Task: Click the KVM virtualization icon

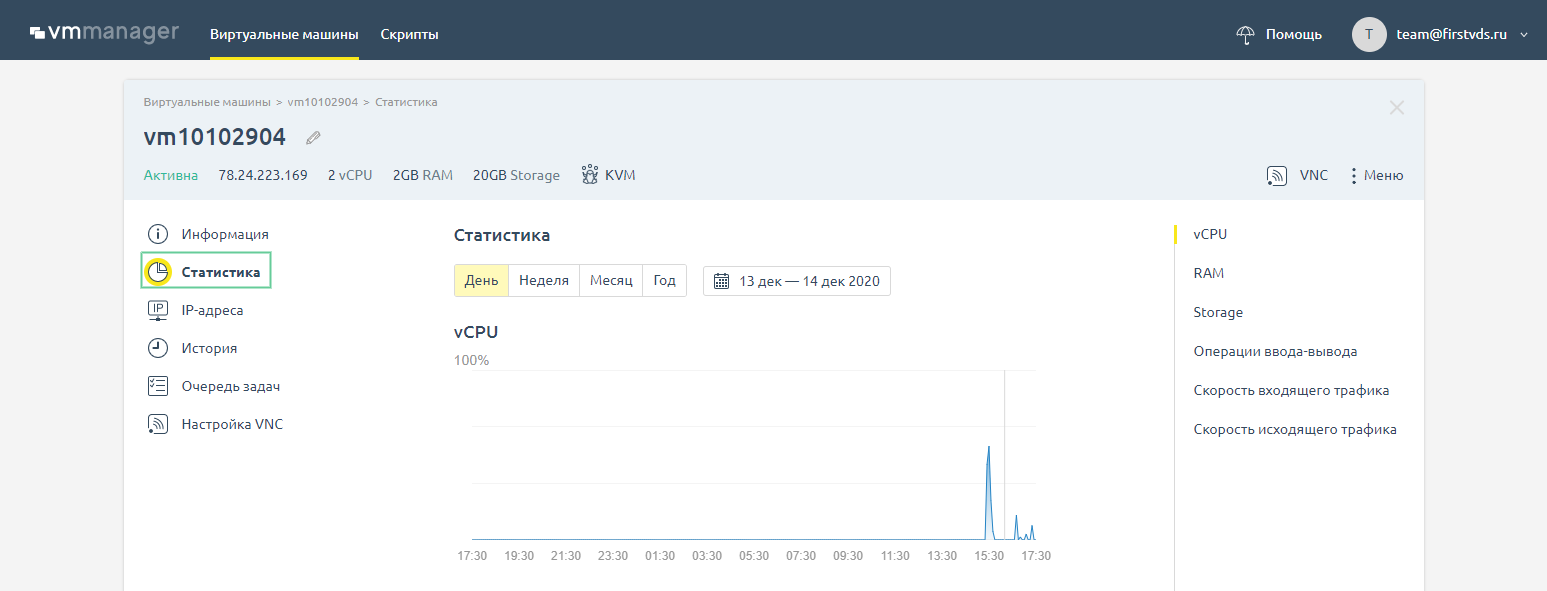Action: pyautogui.click(x=590, y=175)
